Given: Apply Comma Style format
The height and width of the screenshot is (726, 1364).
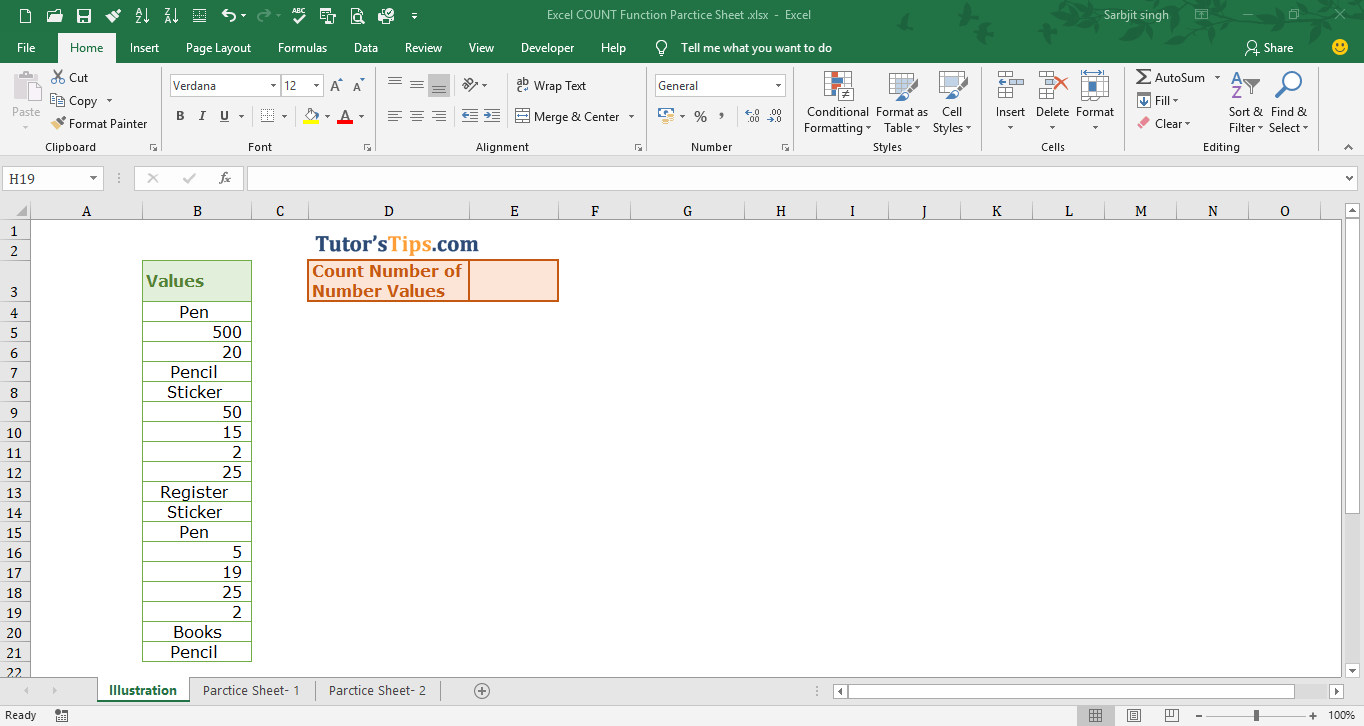Looking at the screenshot, I should point(722,116).
